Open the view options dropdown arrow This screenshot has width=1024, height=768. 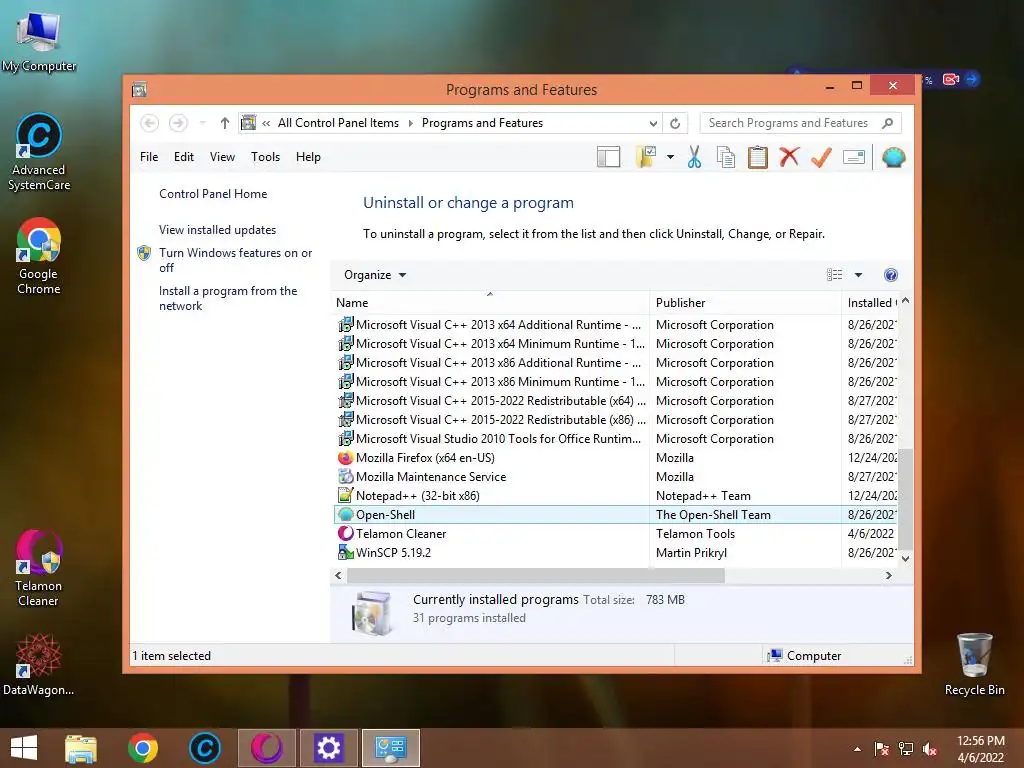(x=858, y=275)
